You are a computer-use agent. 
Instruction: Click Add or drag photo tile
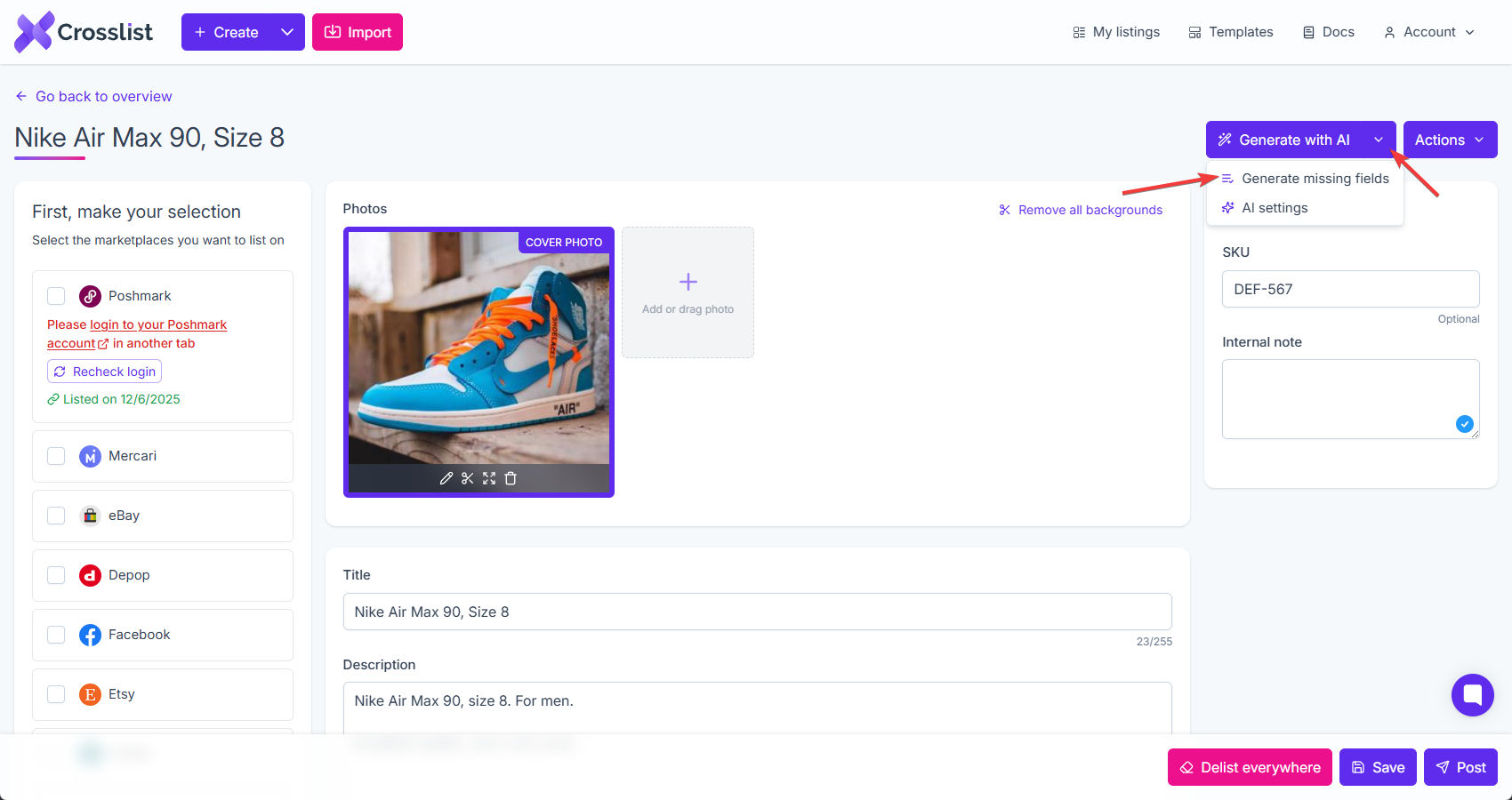tap(688, 292)
